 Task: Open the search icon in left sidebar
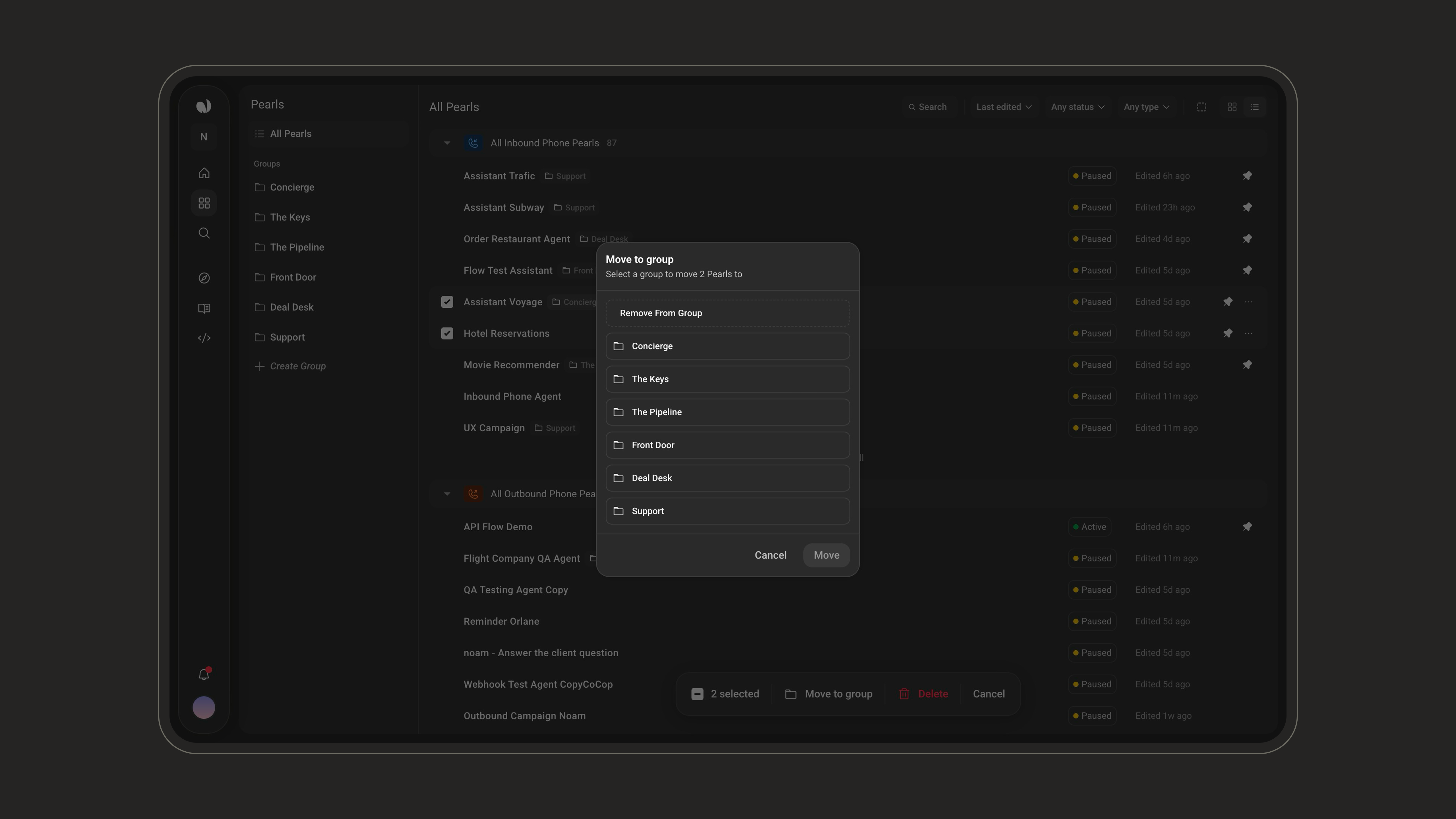[x=204, y=233]
